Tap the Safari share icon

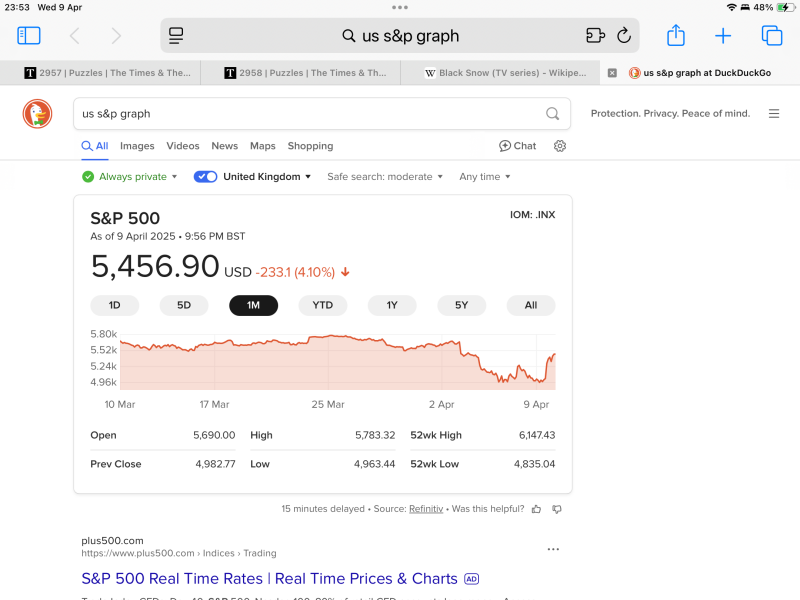[676, 35]
